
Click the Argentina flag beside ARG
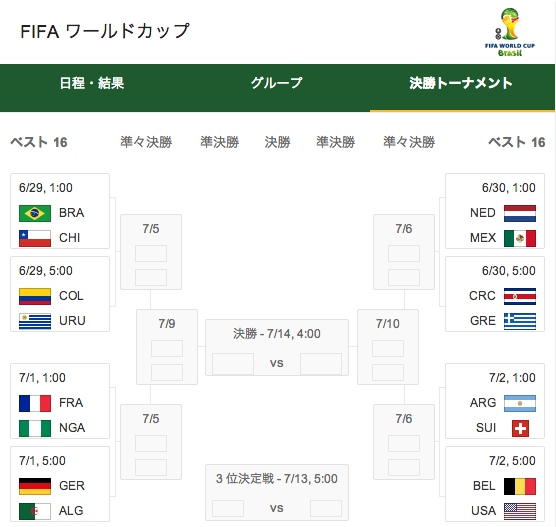coord(520,403)
